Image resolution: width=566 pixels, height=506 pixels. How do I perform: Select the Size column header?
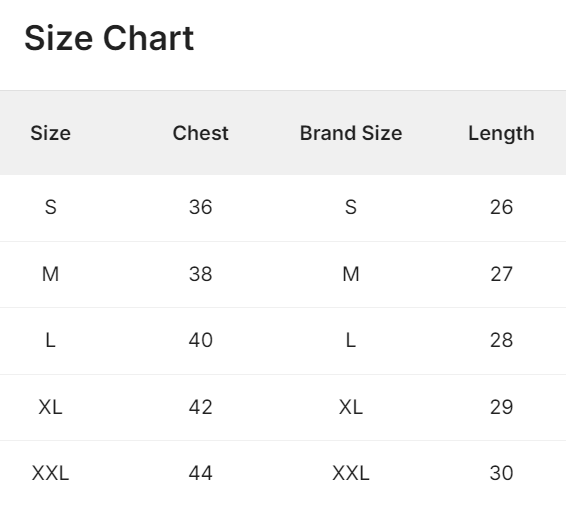(51, 133)
